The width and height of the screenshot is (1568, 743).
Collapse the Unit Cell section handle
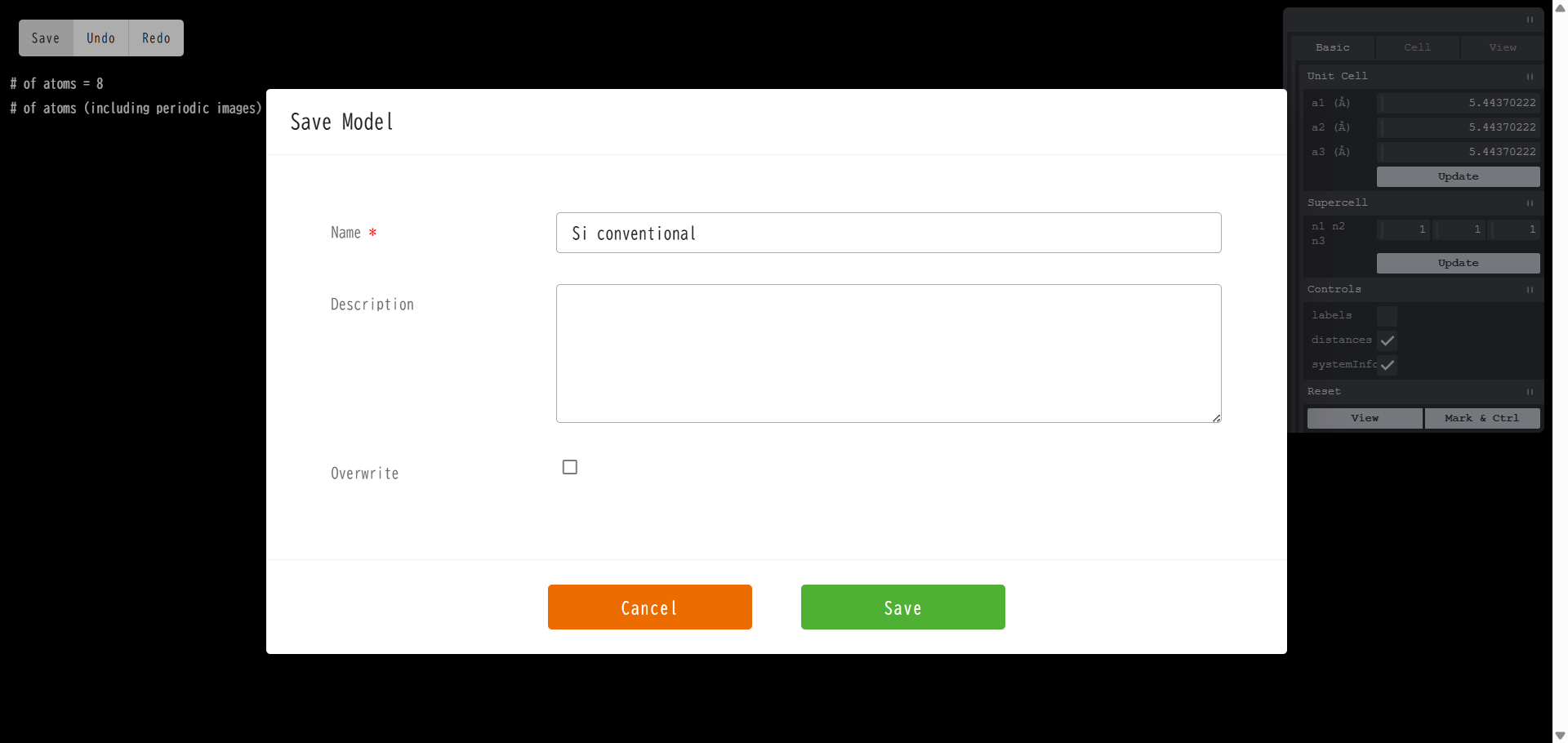[1530, 77]
